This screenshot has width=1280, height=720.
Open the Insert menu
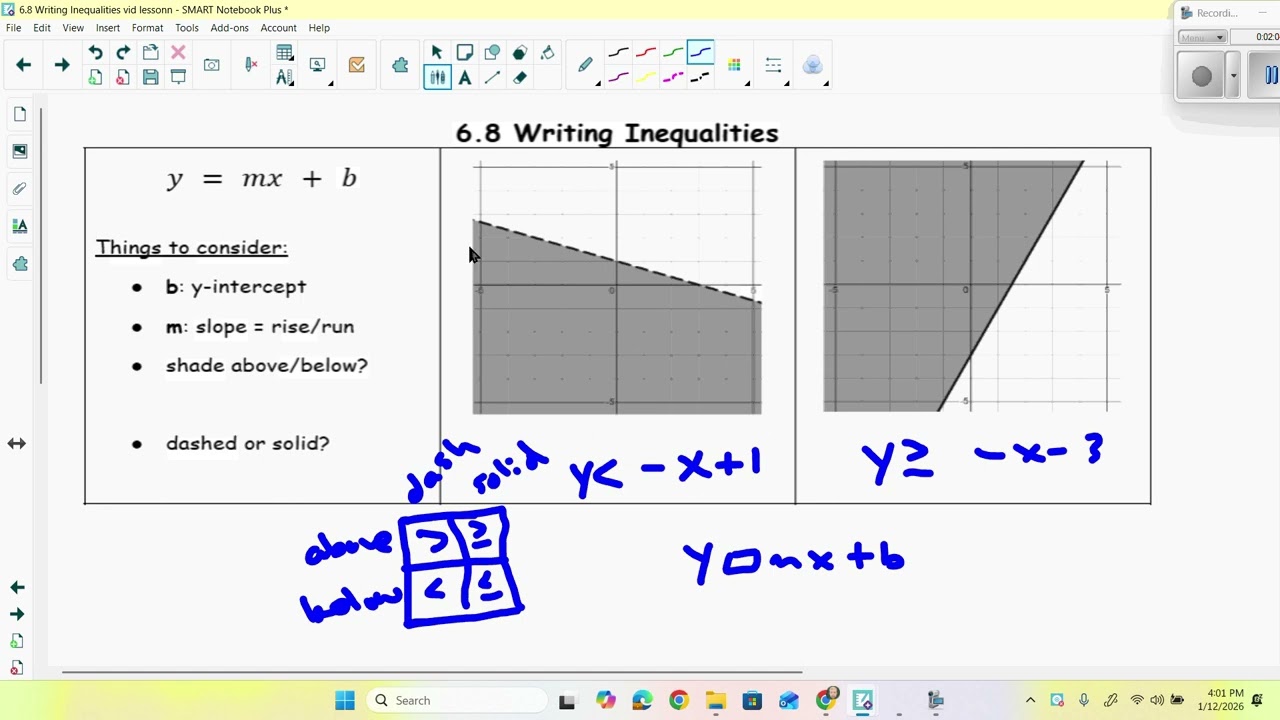tap(108, 28)
